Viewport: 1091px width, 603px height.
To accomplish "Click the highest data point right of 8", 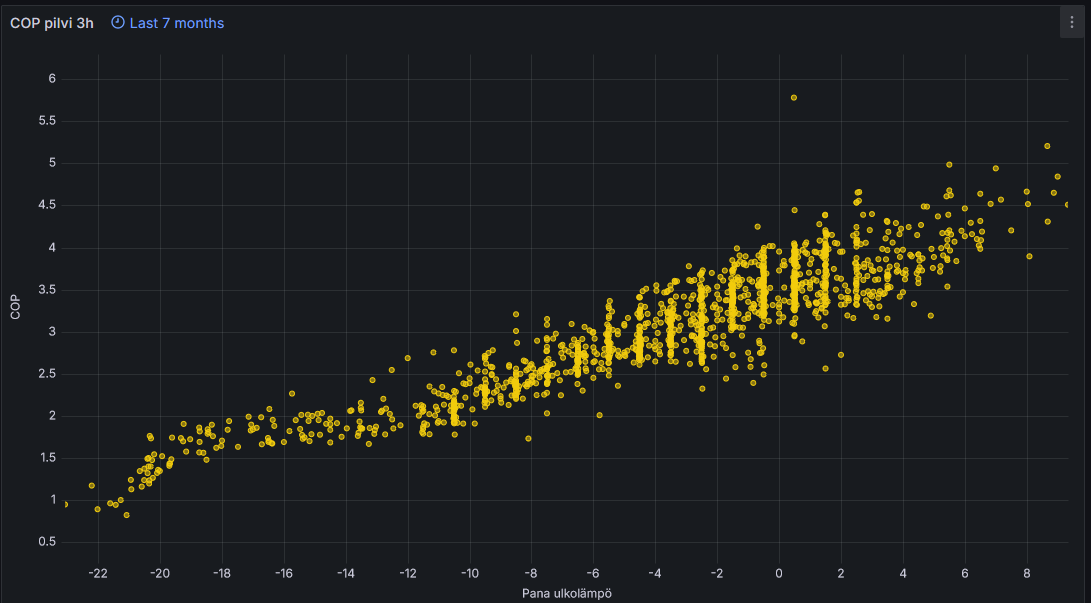I will (1047, 146).
